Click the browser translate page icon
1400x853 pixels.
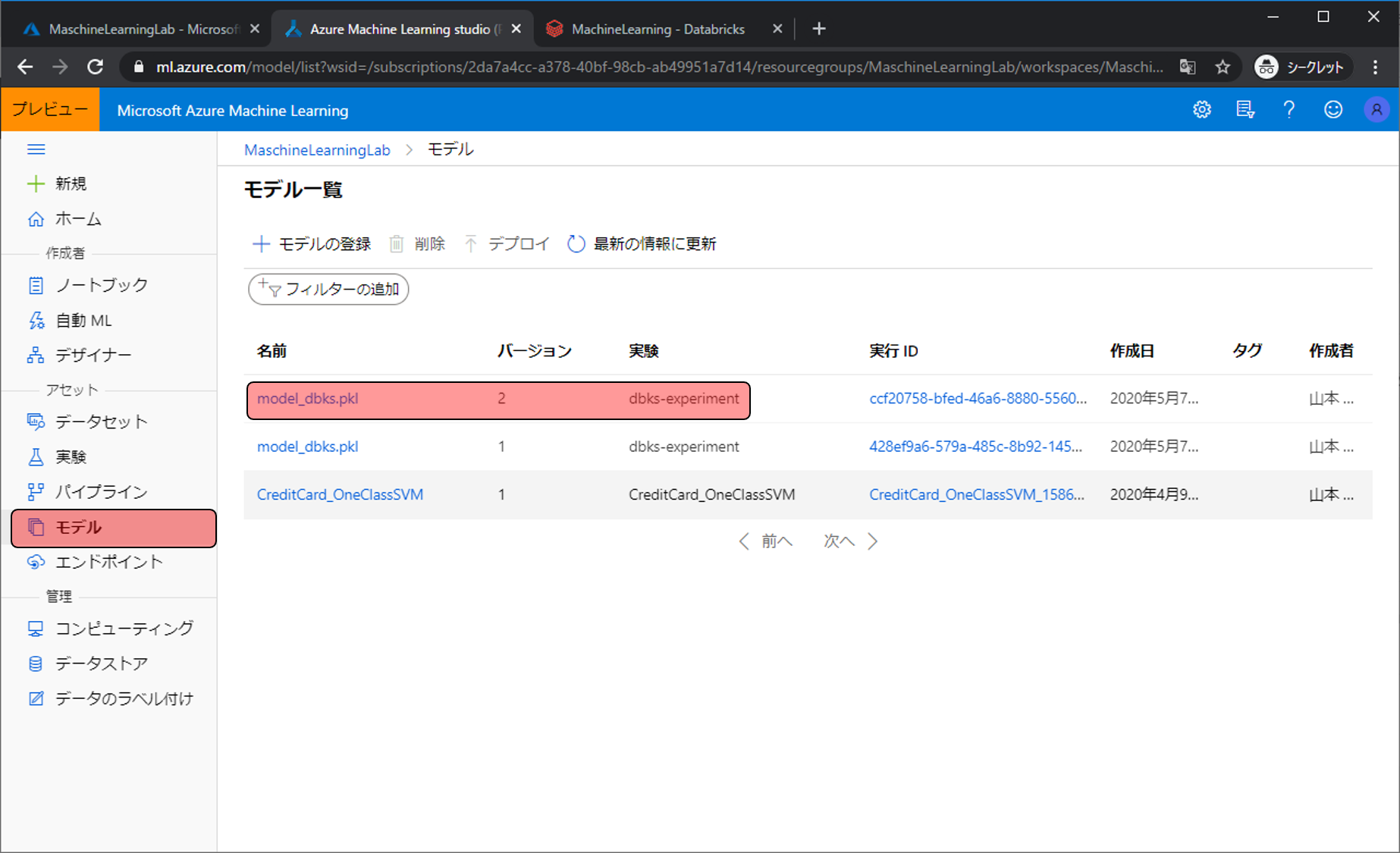click(1188, 67)
